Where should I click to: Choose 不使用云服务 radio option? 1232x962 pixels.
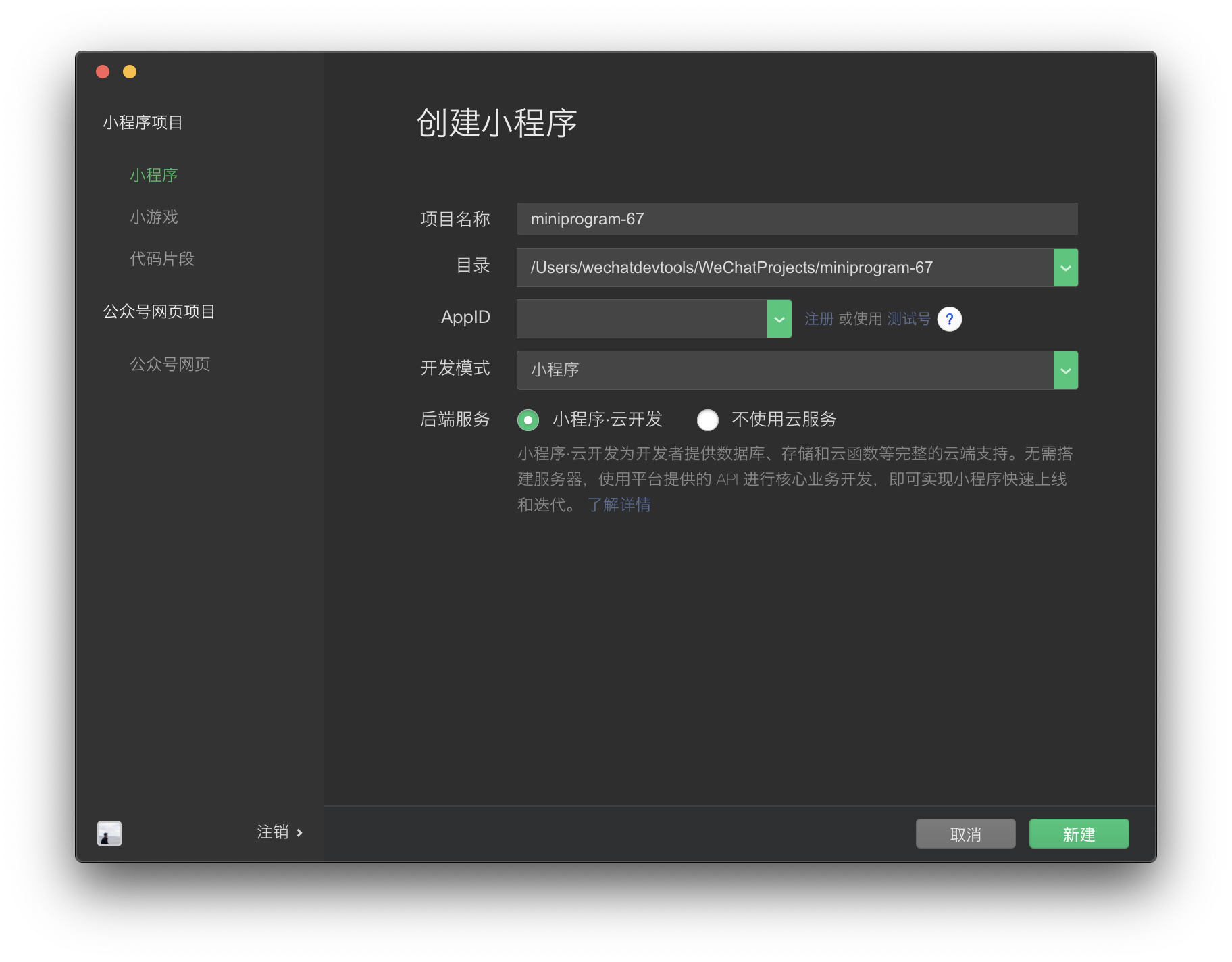click(x=707, y=420)
